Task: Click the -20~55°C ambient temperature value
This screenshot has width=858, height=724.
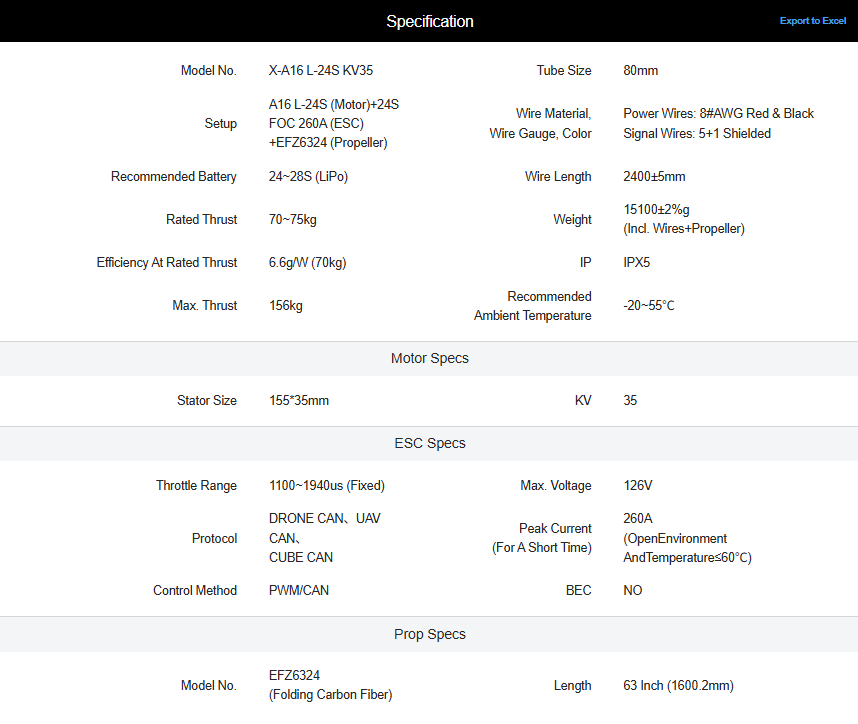Action: click(x=648, y=305)
